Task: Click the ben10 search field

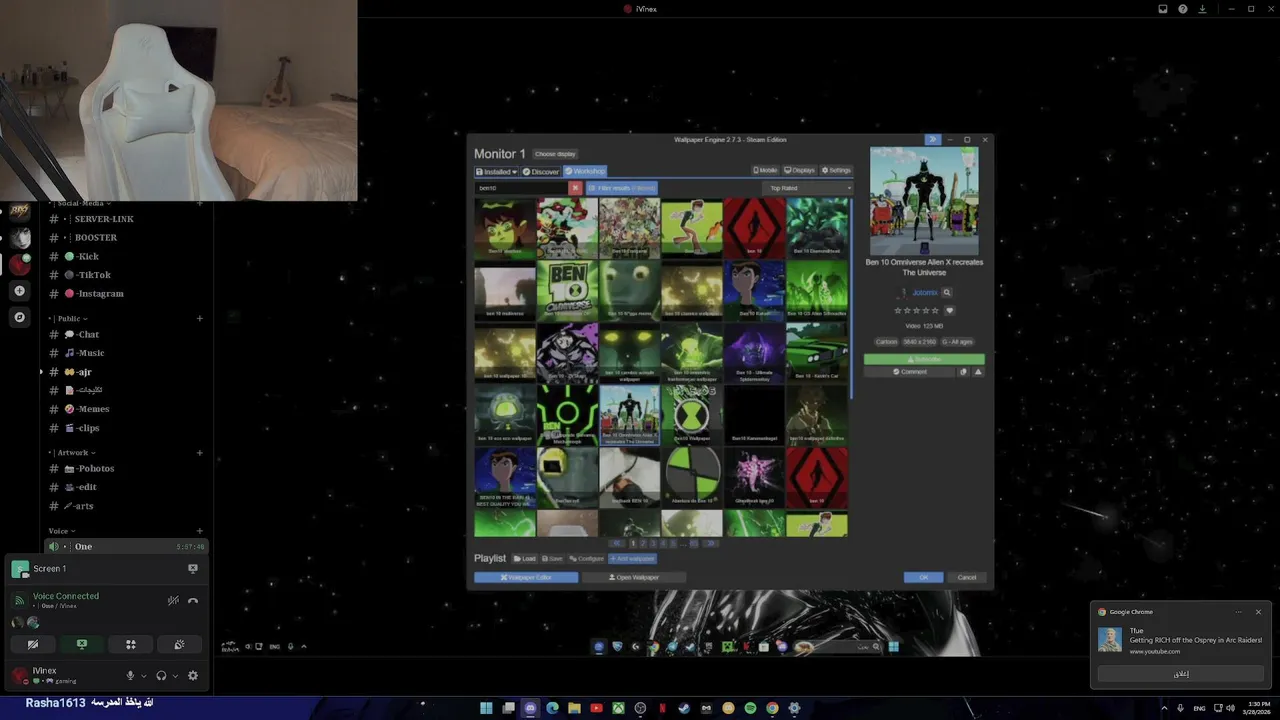Action: coord(521,188)
